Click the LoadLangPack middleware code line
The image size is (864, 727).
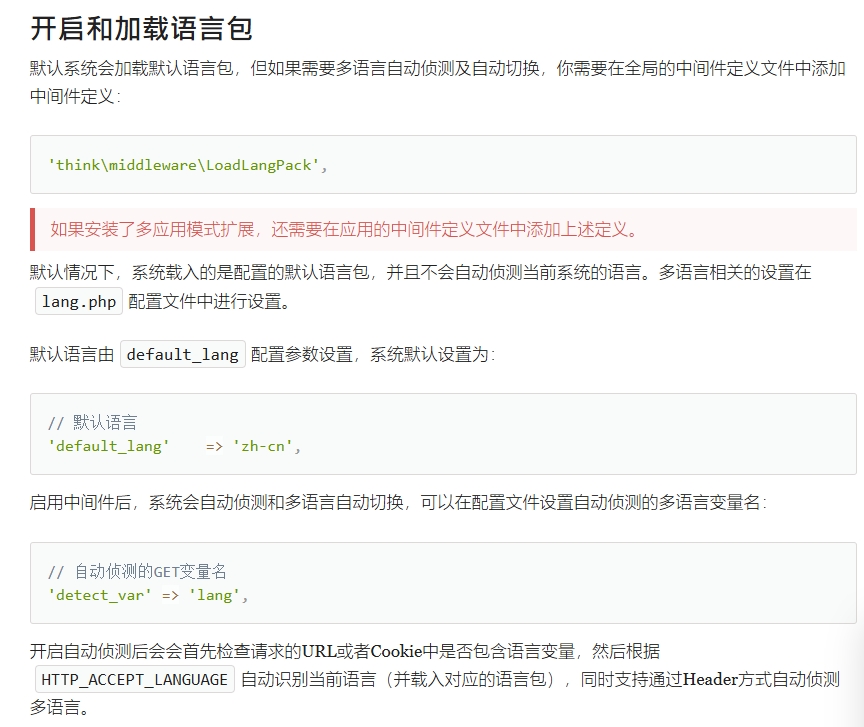(x=188, y=165)
